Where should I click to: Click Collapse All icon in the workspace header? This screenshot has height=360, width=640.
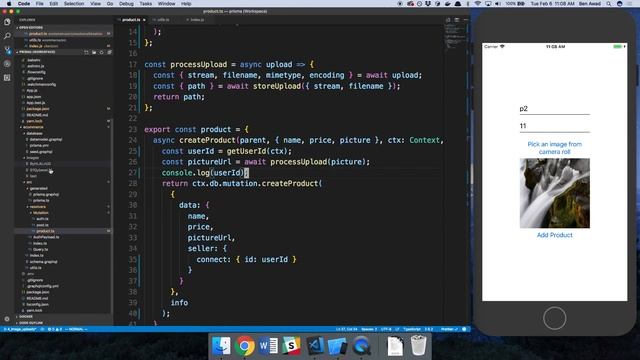(109, 52)
